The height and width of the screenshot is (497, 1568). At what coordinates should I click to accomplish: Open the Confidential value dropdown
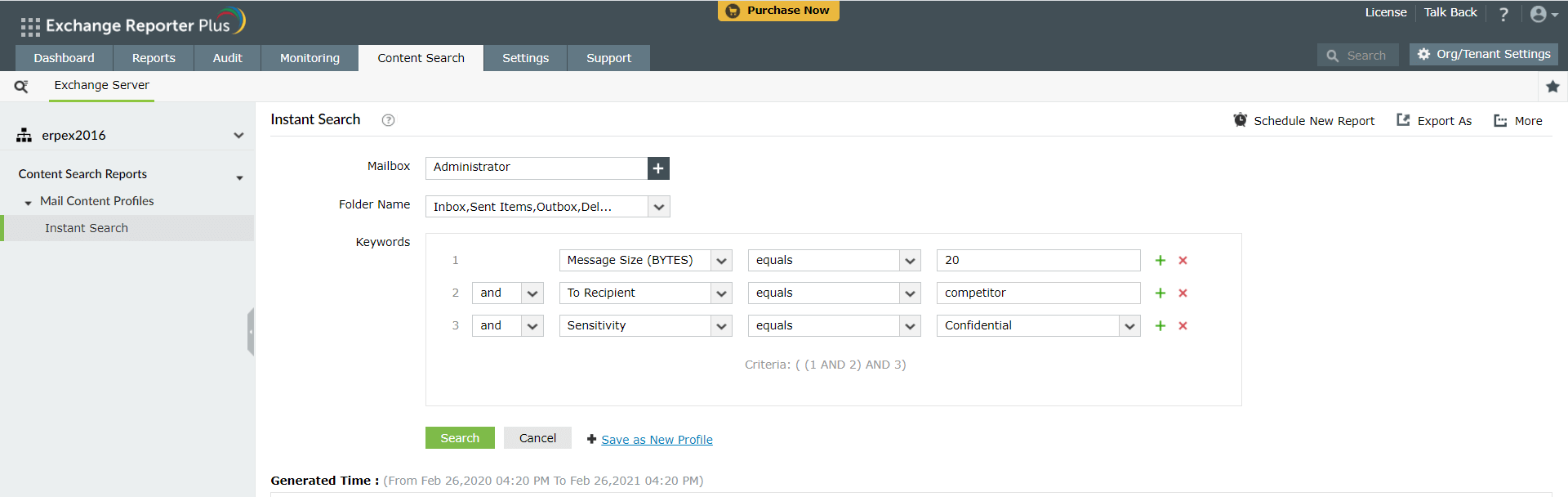tap(1129, 326)
